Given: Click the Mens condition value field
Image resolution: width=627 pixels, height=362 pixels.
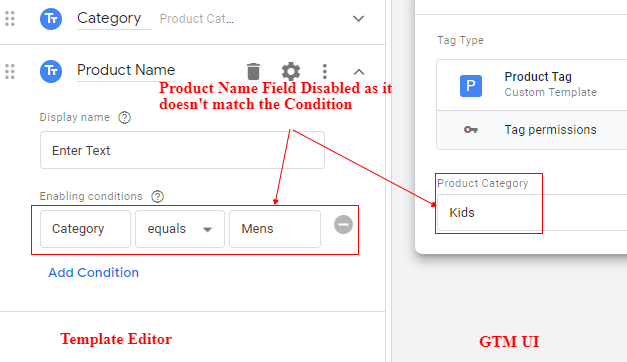Looking at the screenshot, I should click(x=275, y=229).
